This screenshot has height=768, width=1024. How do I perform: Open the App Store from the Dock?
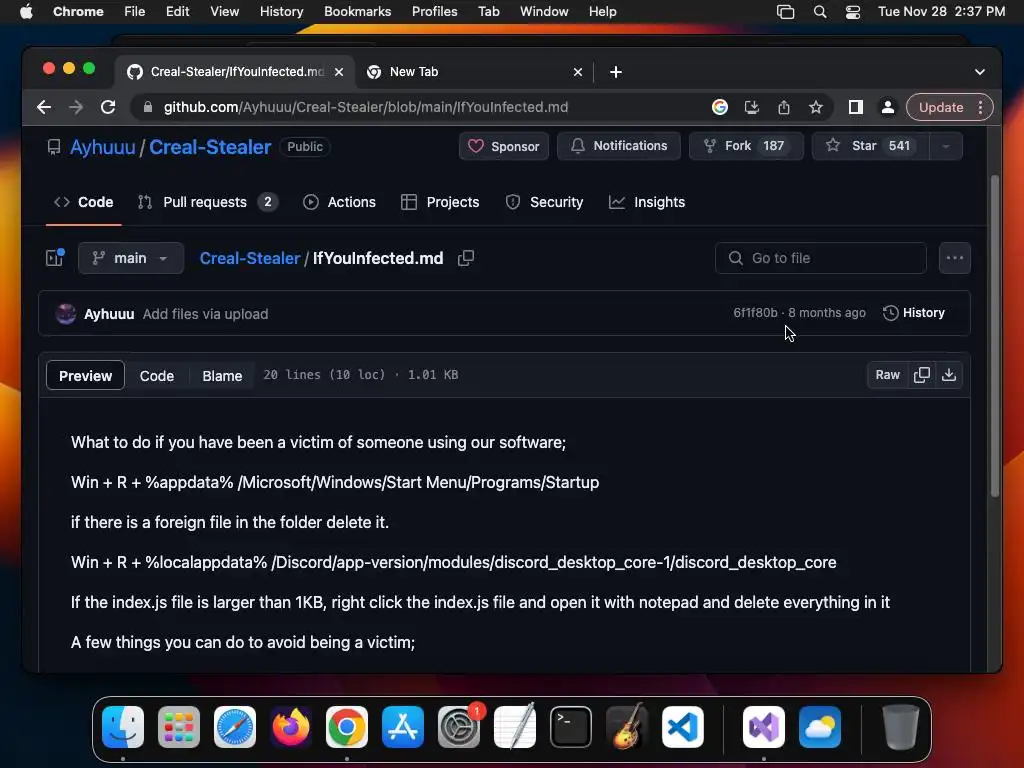pos(403,727)
